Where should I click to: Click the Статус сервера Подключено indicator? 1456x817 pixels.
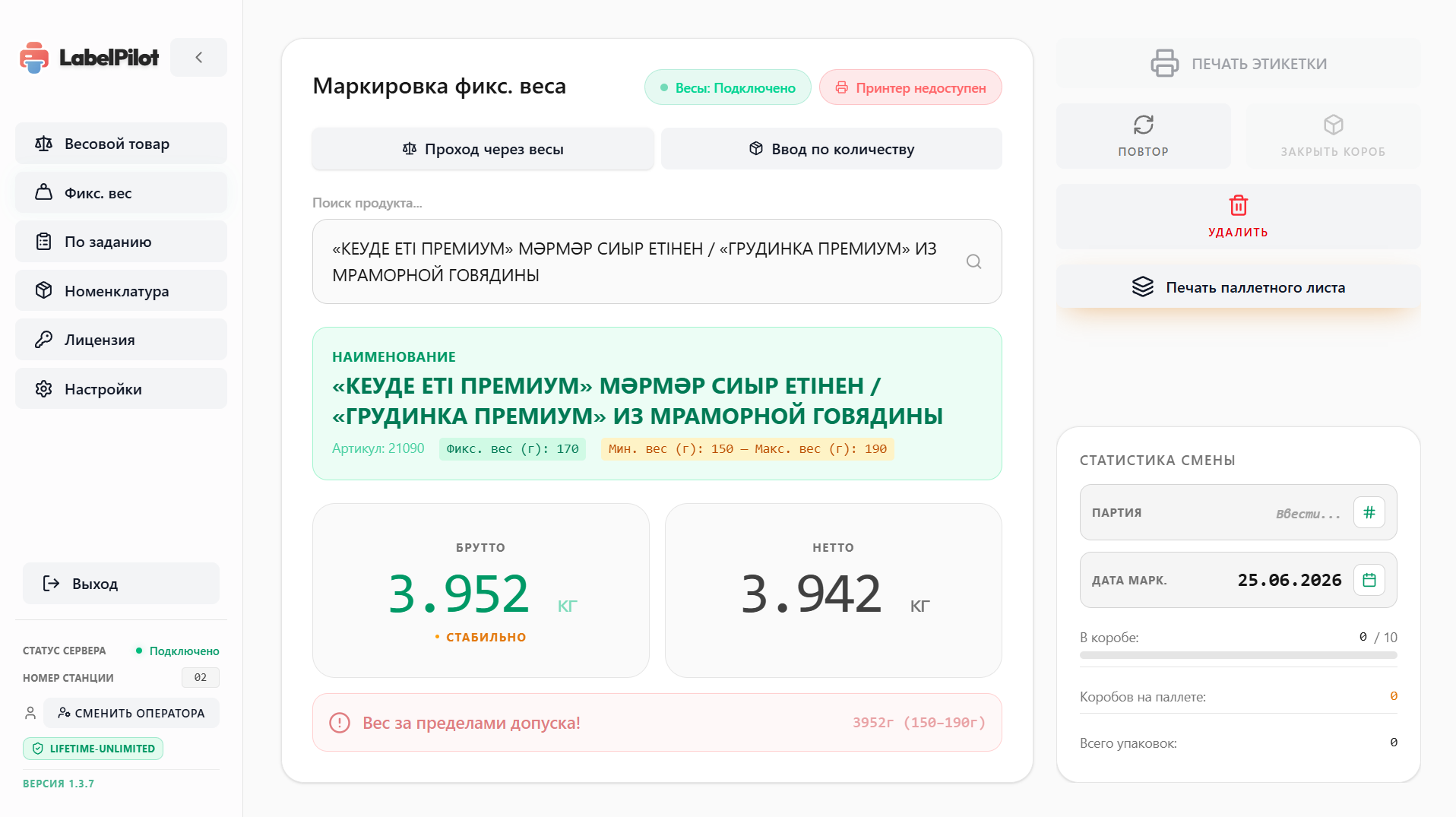pos(178,651)
